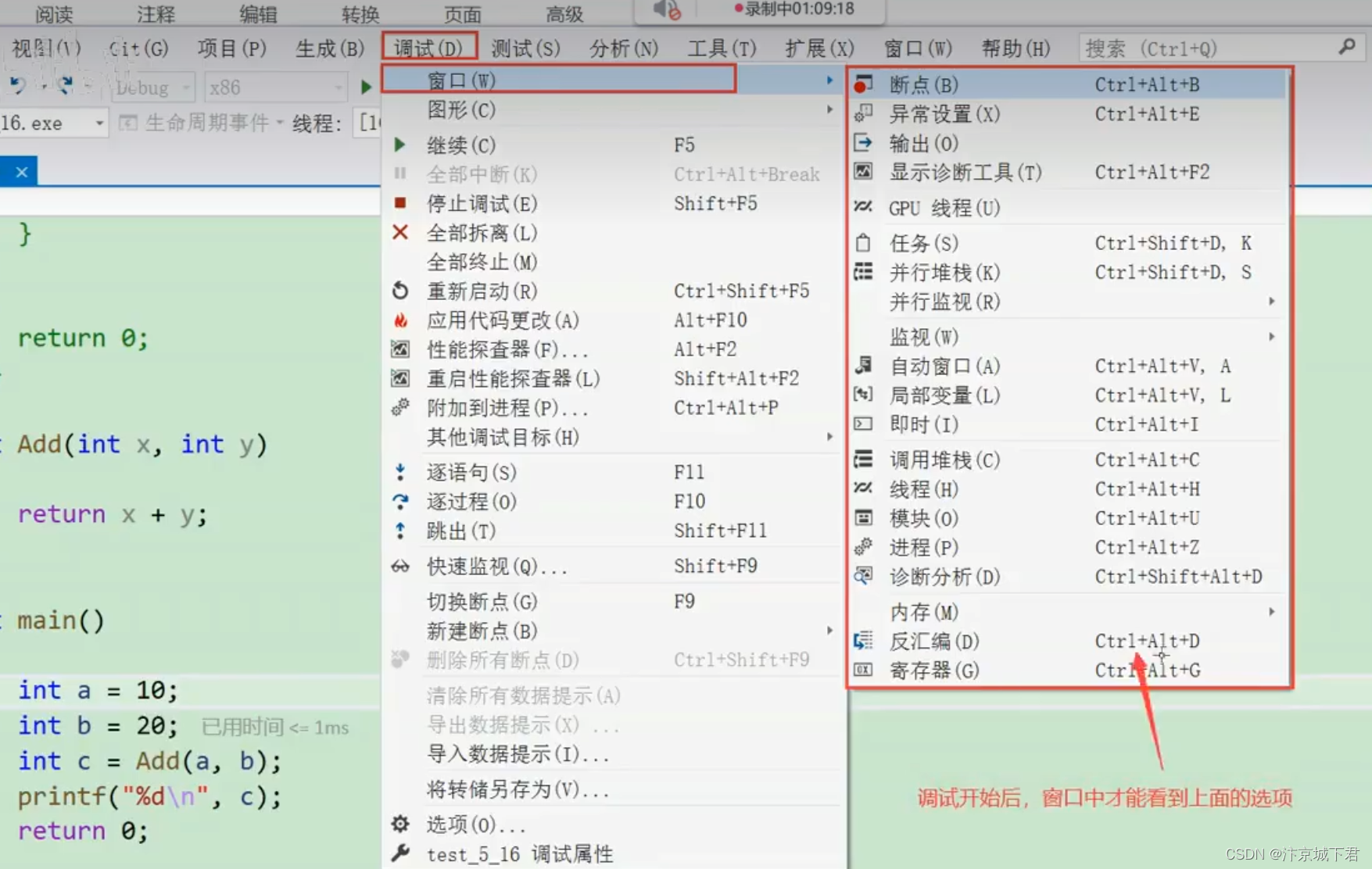1372x869 pixels.
Task: Click the 性能探查器 profiler icon
Action: (400, 349)
